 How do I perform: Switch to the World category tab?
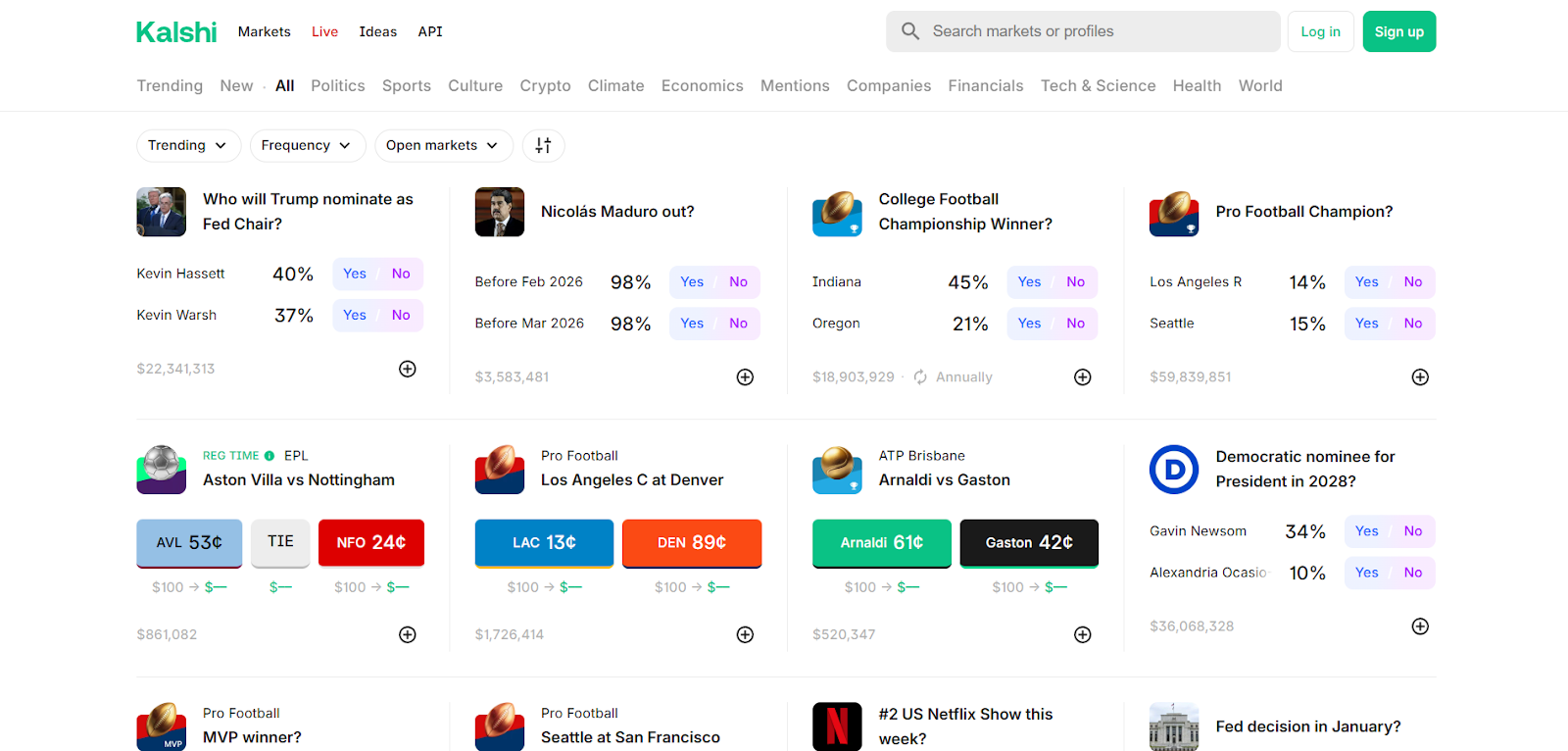[x=1260, y=85]
